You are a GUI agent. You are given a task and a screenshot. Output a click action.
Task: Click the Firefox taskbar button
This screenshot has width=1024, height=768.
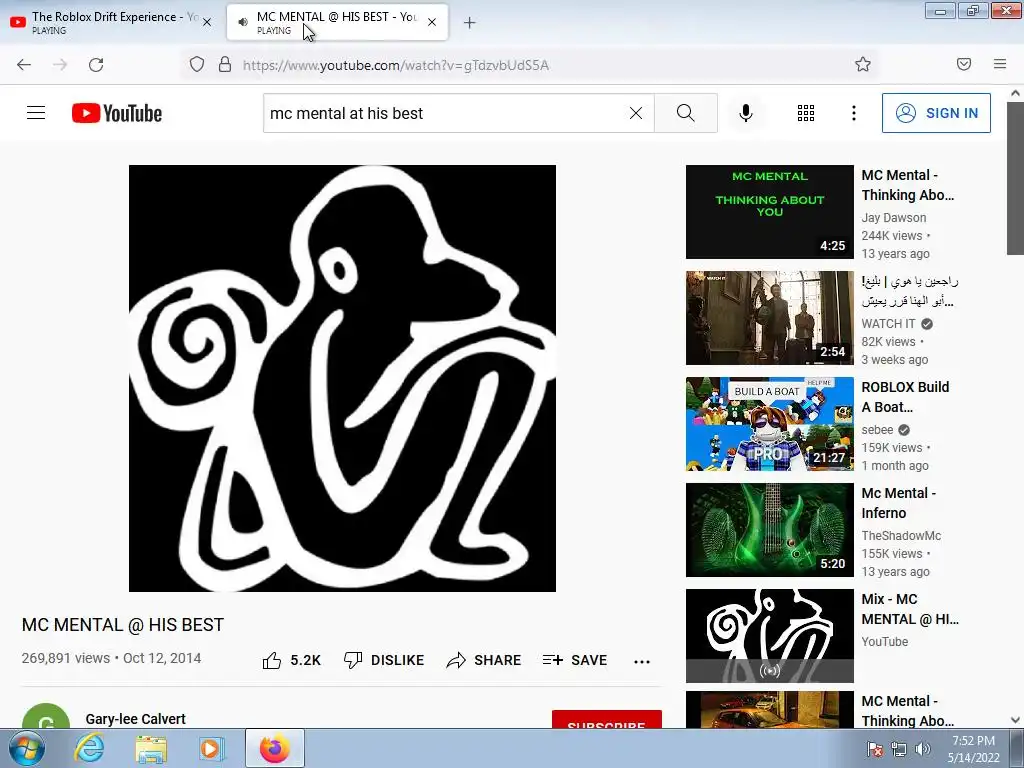point(274,748)
